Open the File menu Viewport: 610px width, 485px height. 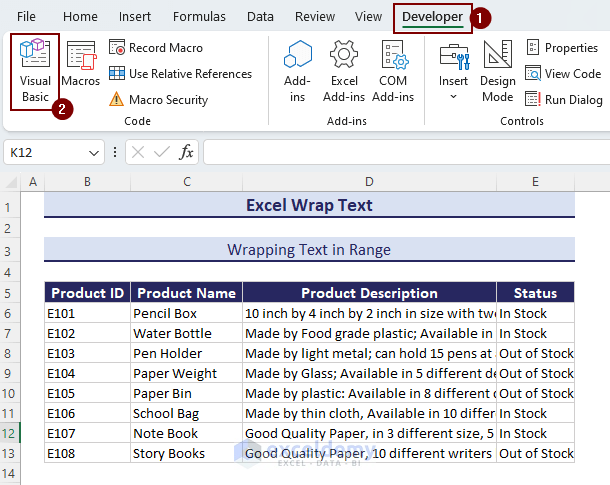click(x=27, y=17)
